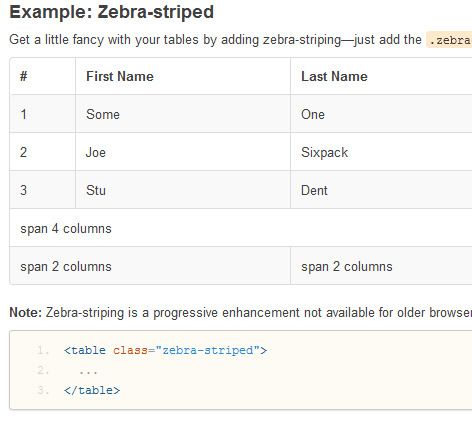The image size is (472, 424).
Task: Click the '#' column header
Action: (x=43, y=76)
